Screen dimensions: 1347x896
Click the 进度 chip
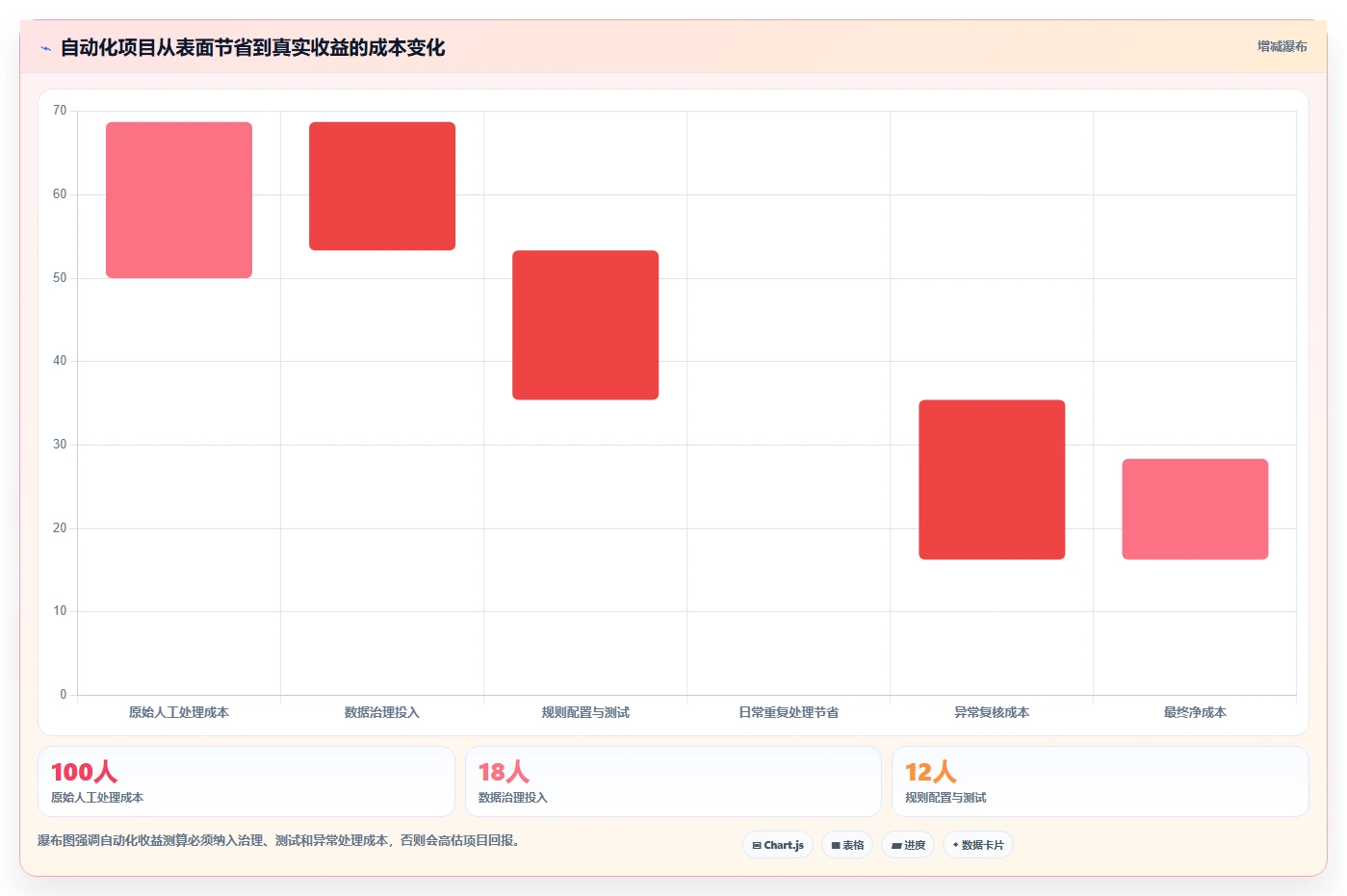tap(908, 845)
